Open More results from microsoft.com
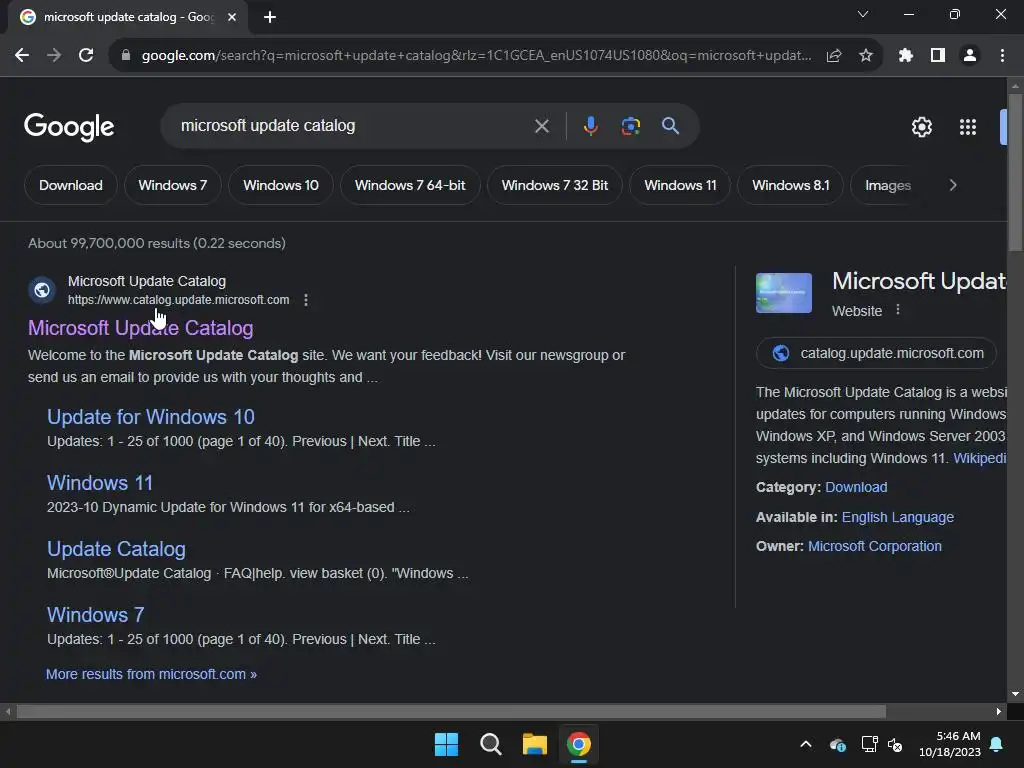This screenshot has width=1024, height=768. pyautogui.click(x=151, y=674)
